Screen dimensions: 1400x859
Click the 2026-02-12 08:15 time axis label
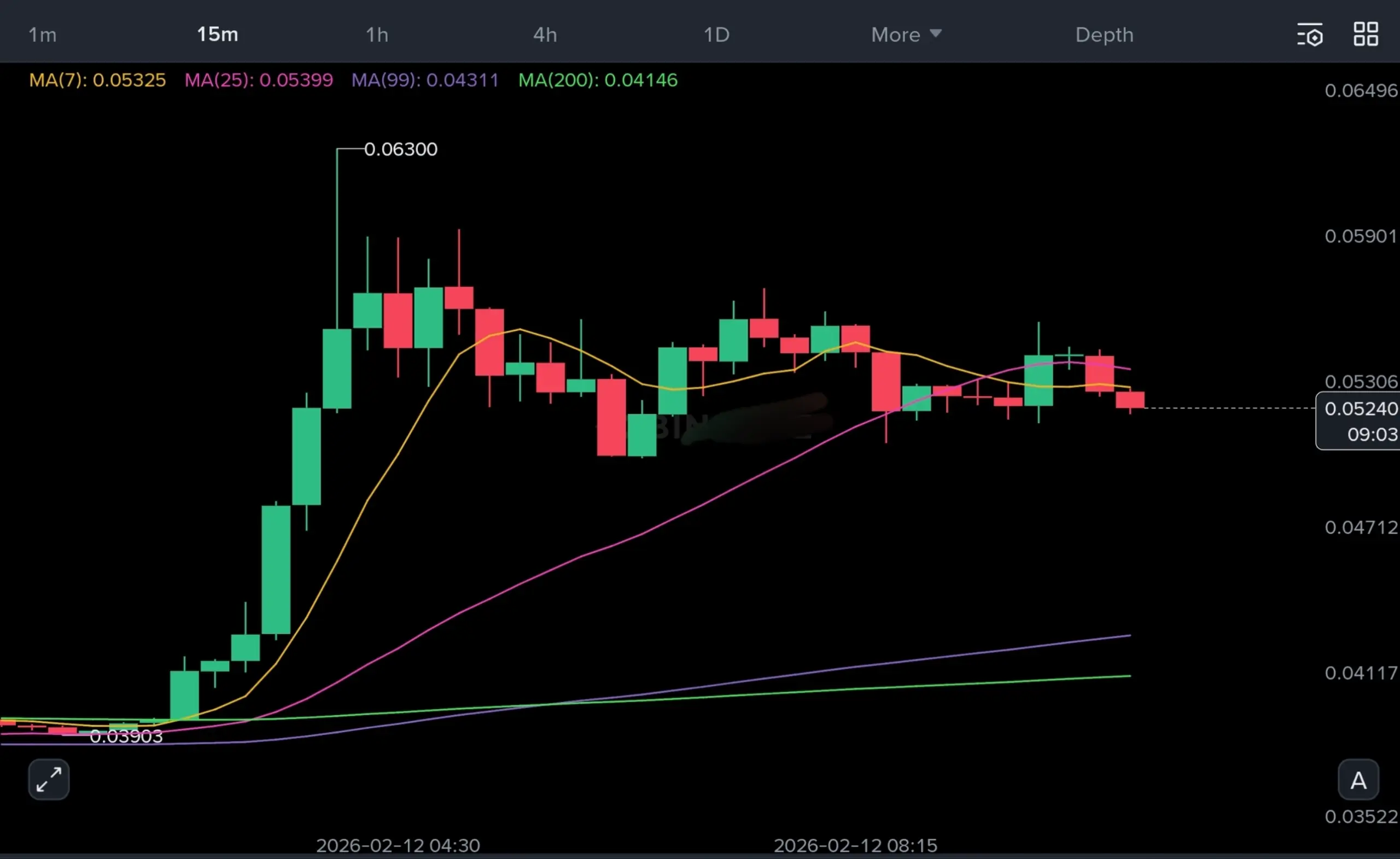pos(855,845)
